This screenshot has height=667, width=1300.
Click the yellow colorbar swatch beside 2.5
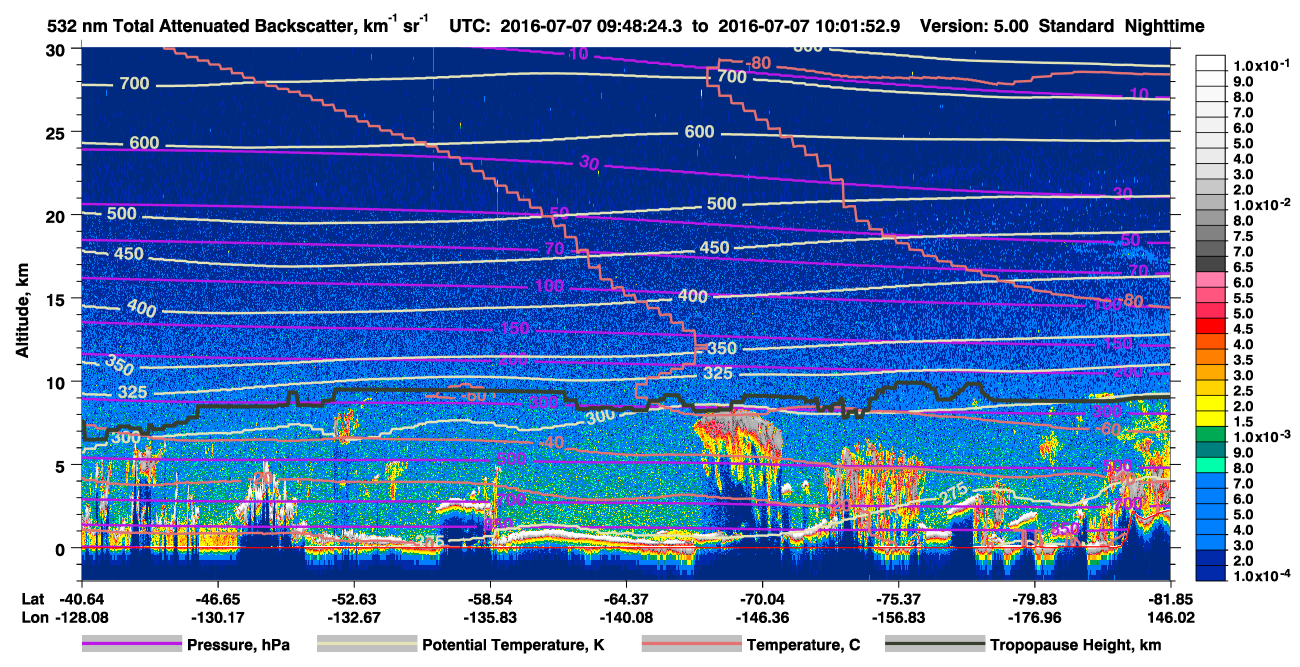click(1211, 388)
